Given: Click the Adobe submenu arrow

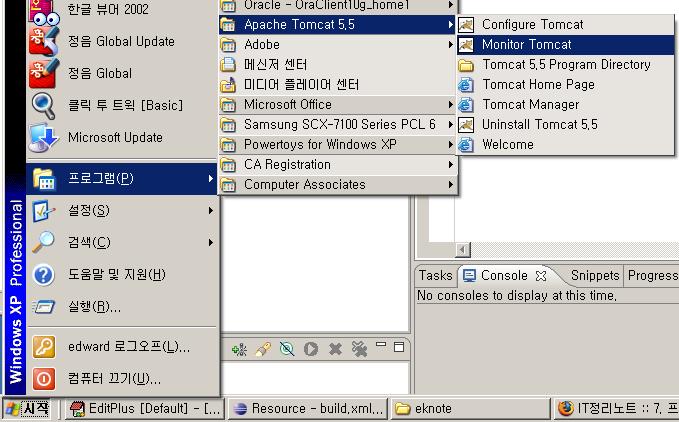Looking at the screenshot, I should pyautogui.click(x=450, y=45).
